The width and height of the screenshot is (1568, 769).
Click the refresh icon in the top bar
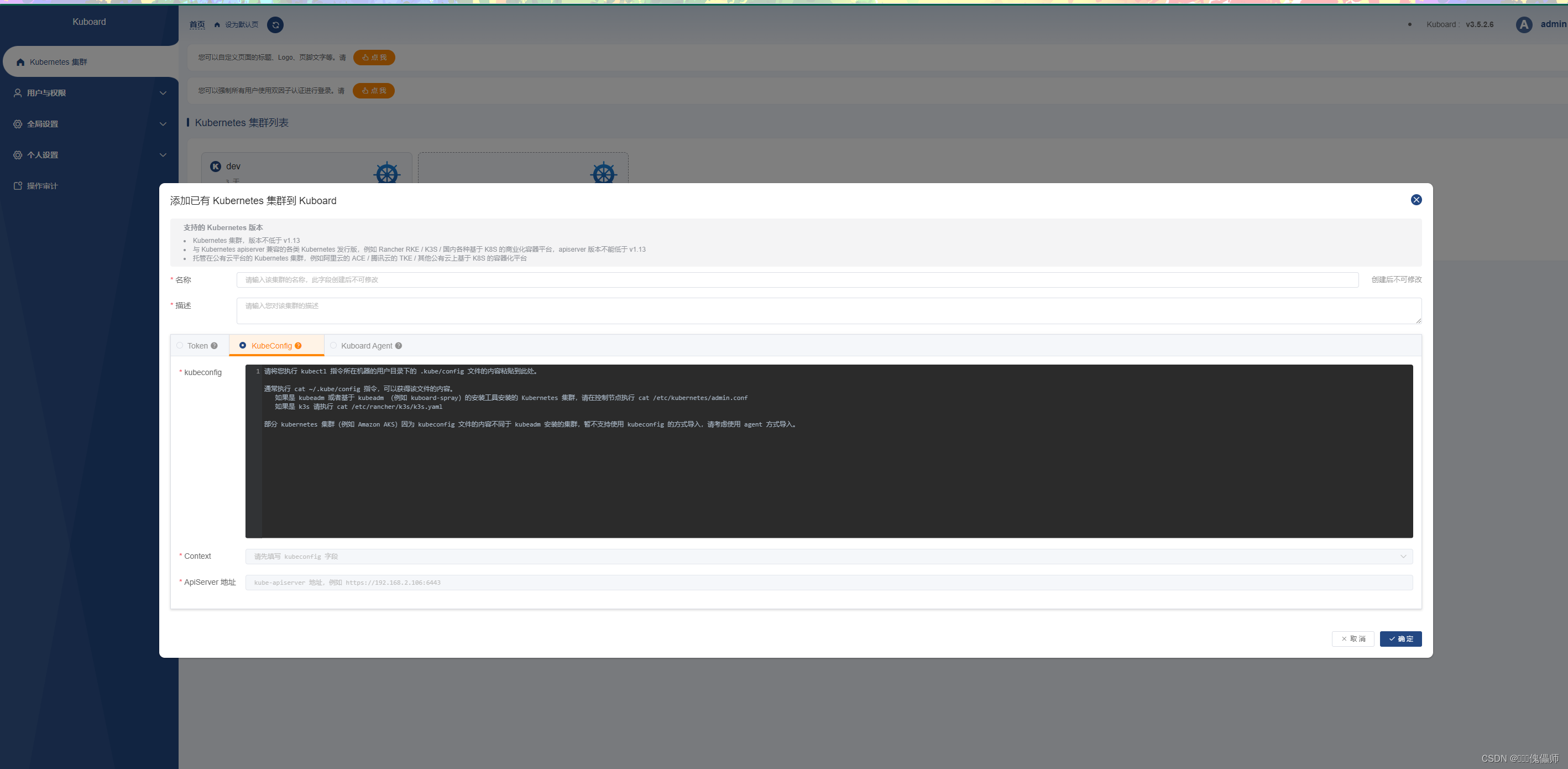coord(275,25)
